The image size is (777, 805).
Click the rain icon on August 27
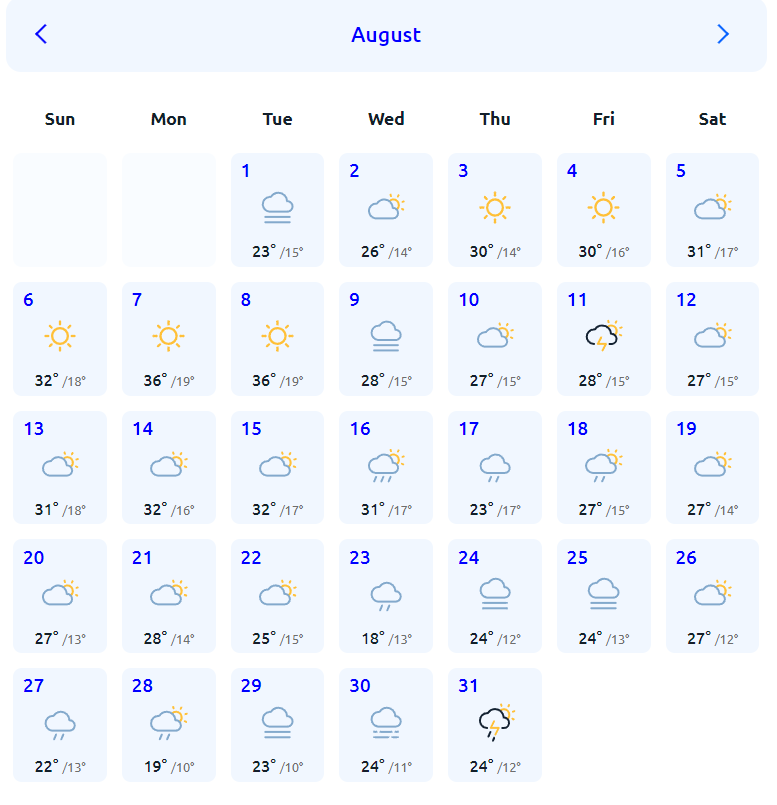click(x=60, y=724)
